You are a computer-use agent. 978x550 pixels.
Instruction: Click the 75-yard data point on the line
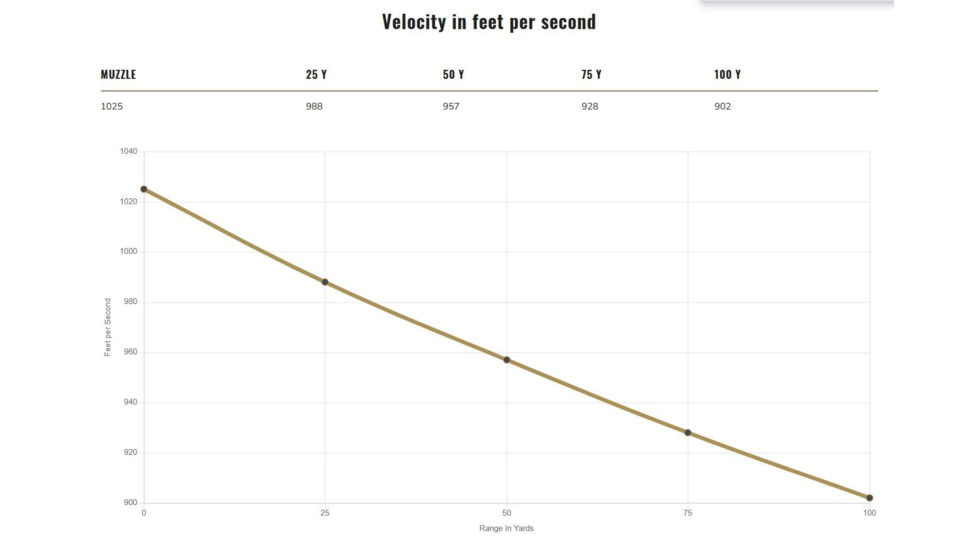[x=688, y=433]
